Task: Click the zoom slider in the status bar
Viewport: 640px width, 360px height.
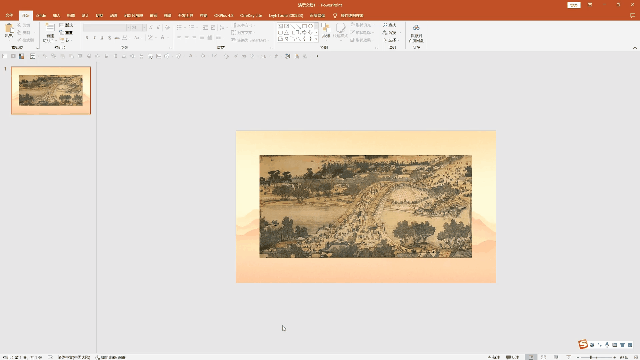Action: (x=596, y=357)
